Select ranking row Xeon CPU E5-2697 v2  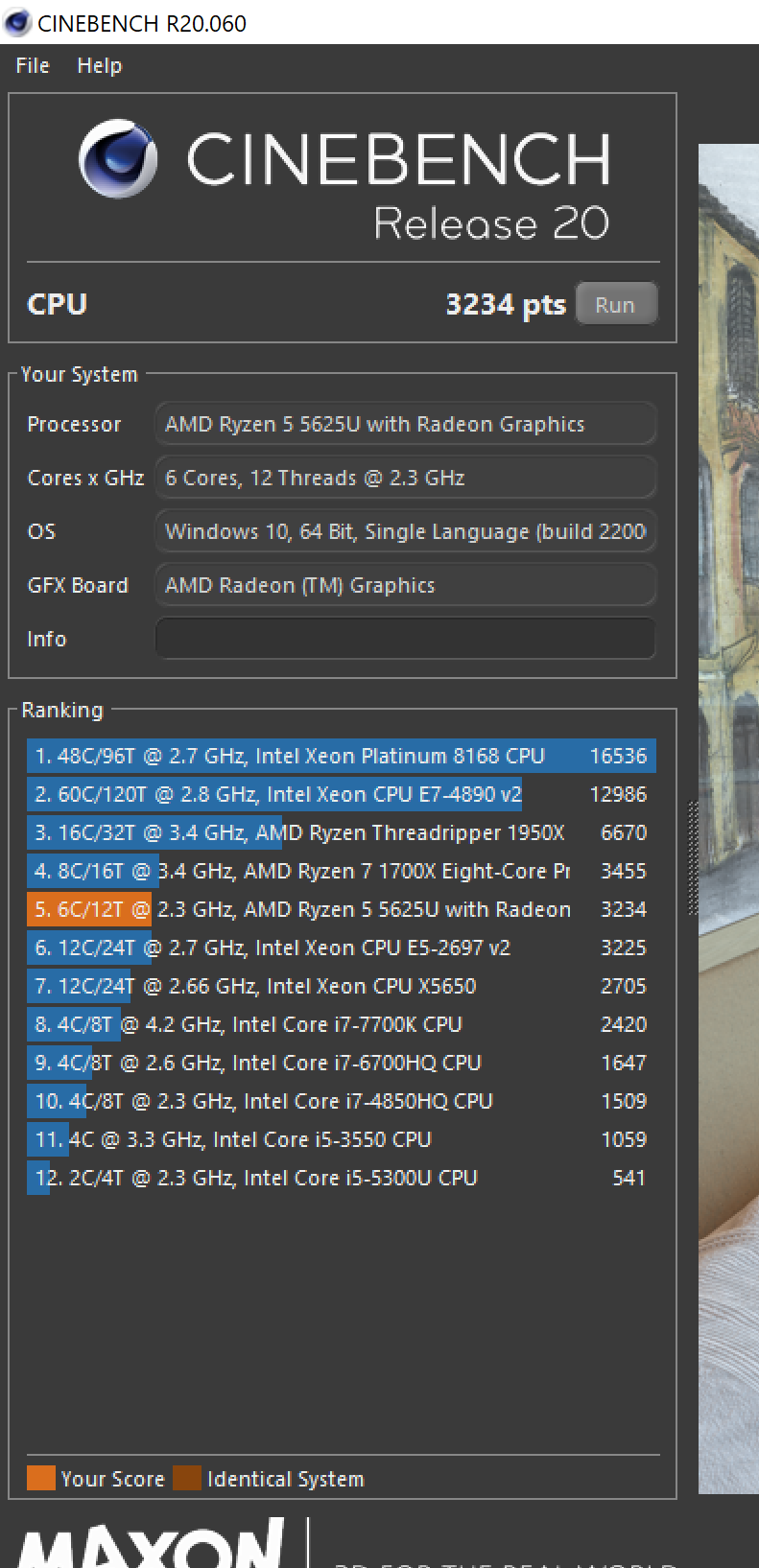(342, 948)
